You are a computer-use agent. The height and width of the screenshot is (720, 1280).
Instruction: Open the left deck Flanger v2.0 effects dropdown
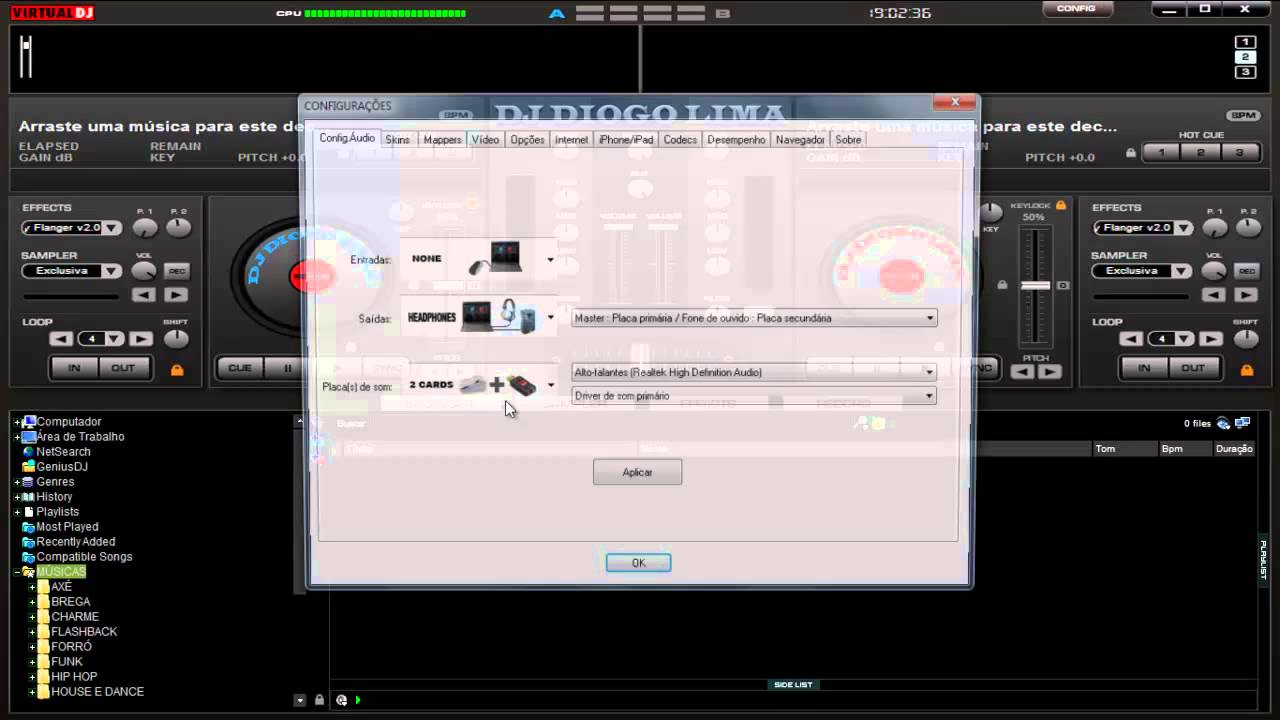113,228
